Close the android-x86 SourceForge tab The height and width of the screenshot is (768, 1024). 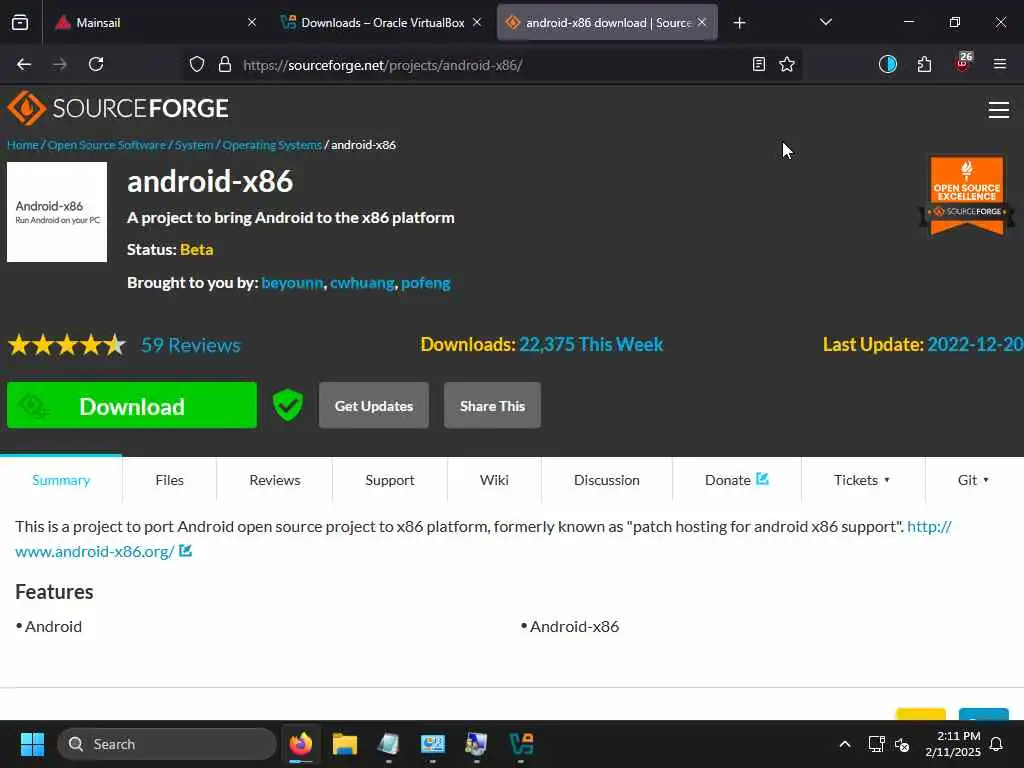coord(702,22)
